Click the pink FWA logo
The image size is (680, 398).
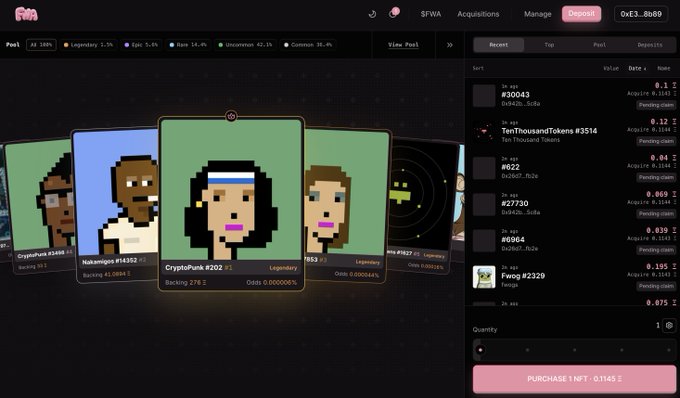(x=26, y=14)
